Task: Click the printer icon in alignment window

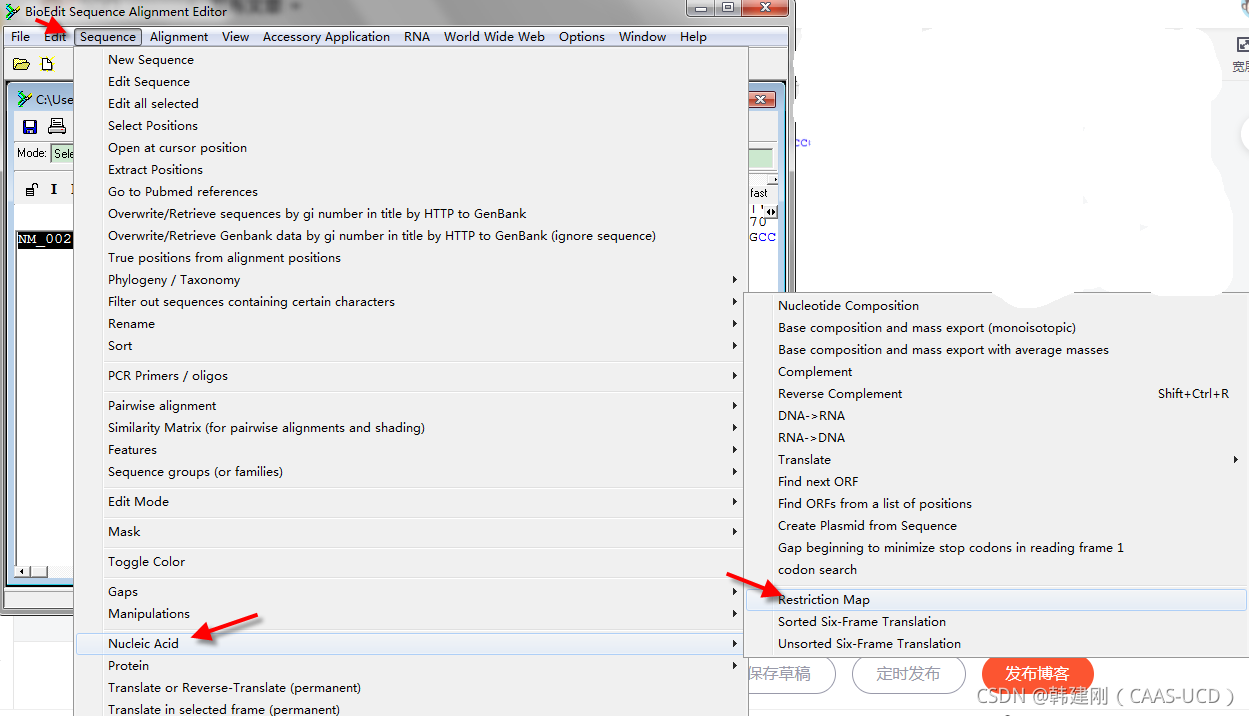Action: [57, 126]
